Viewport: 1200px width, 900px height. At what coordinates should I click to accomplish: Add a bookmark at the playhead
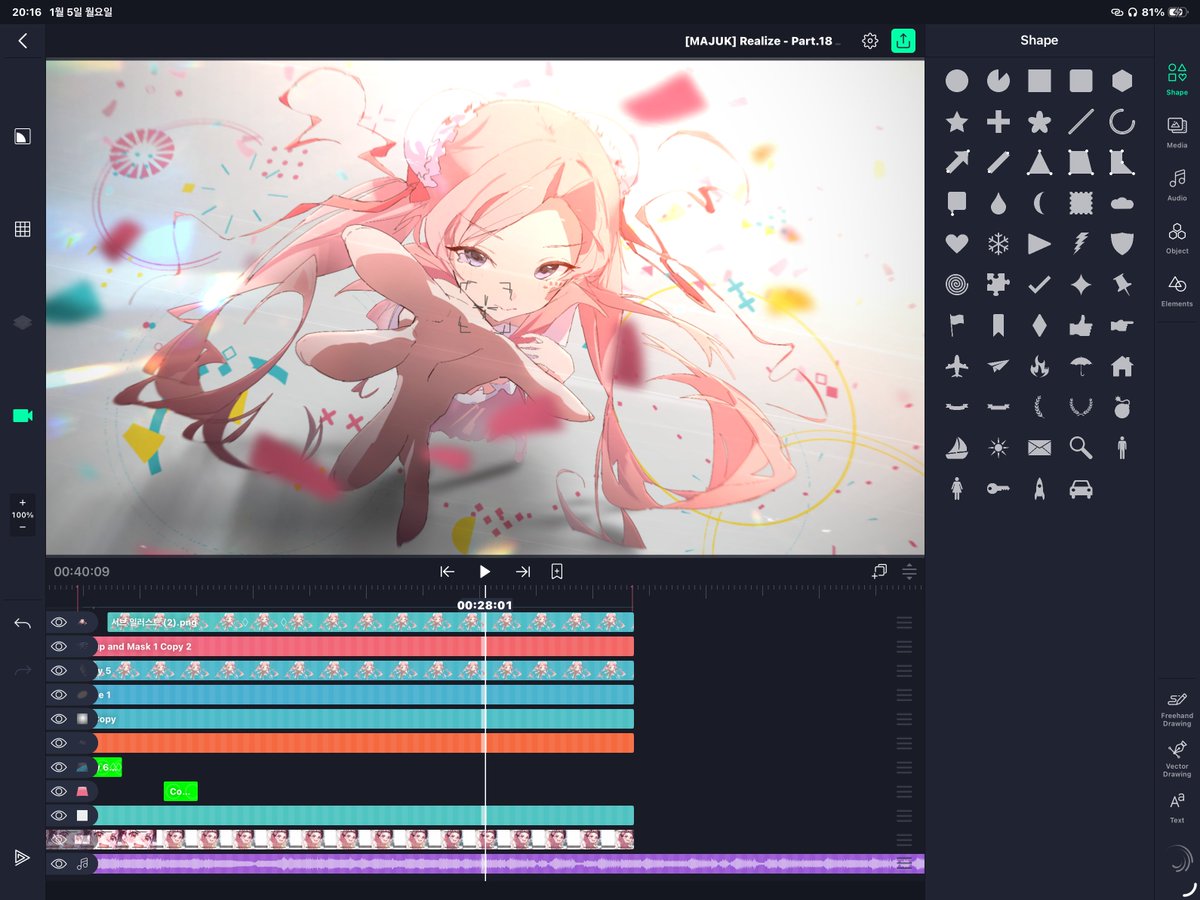coord(557,571)
